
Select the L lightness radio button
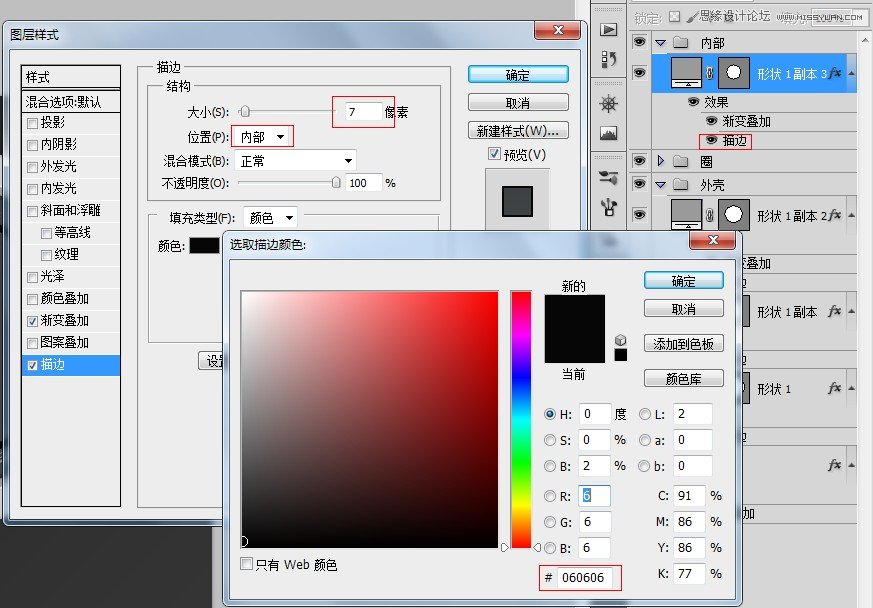pyautogui.click(x=645, y=414)
